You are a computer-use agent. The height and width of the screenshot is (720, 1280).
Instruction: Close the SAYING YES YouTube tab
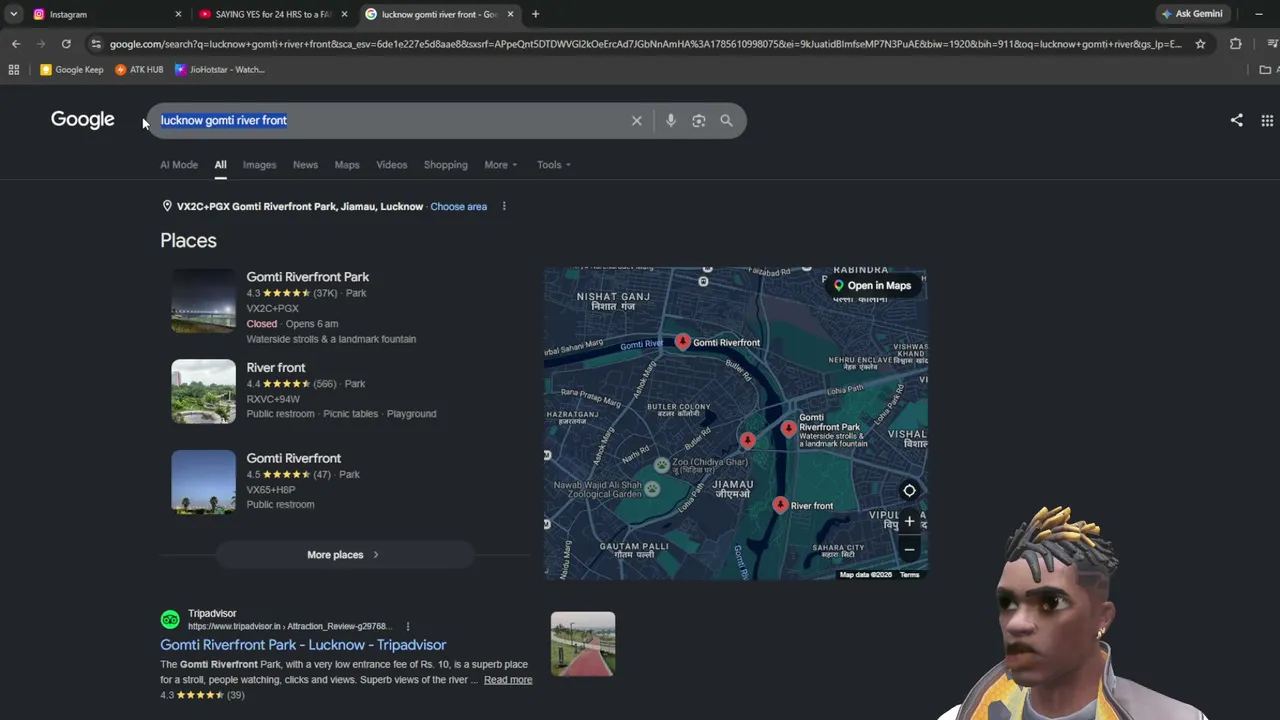(344, 14)
